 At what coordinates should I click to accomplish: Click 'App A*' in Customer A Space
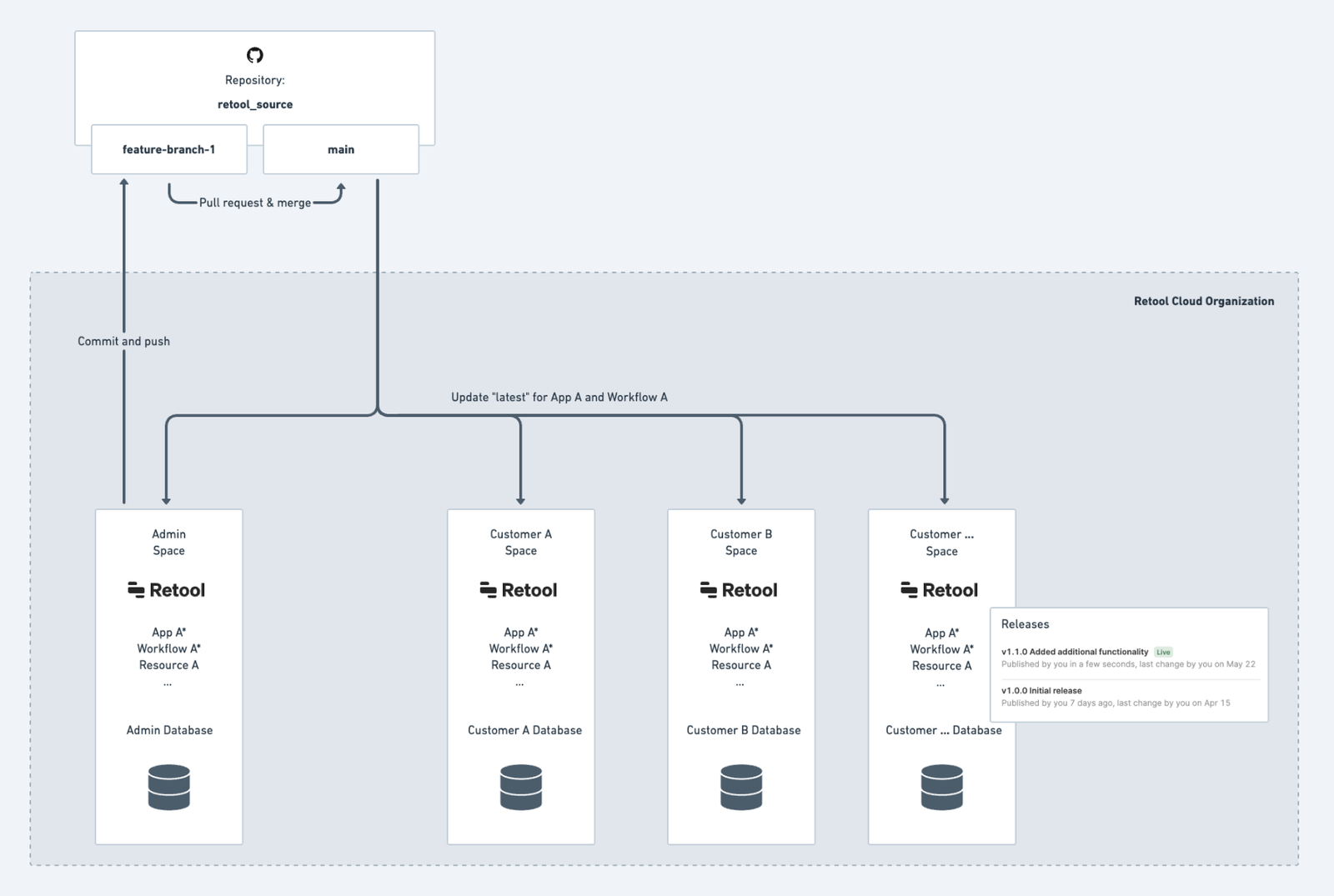(x=521, y=633)
